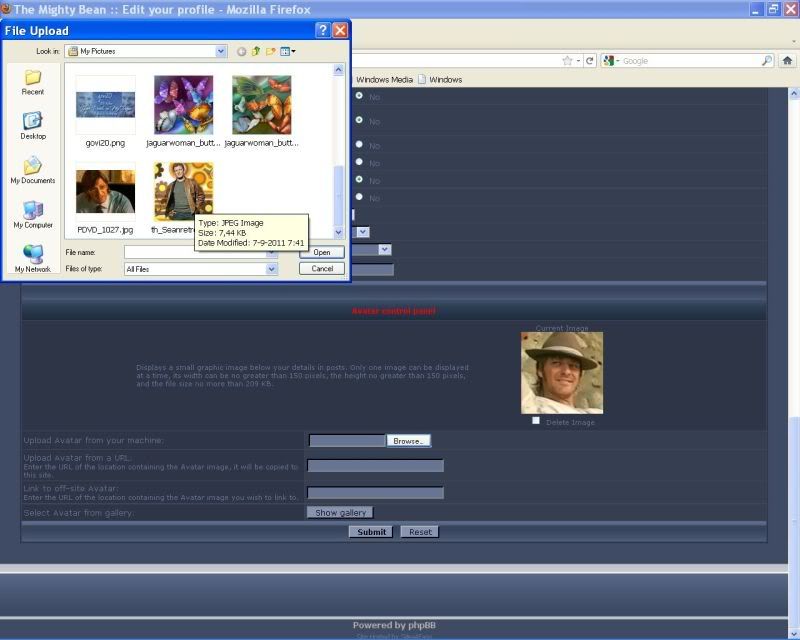Screen dimensions: 800x640
Task: Open the Windows bookmark
Action: pos(440,80)
